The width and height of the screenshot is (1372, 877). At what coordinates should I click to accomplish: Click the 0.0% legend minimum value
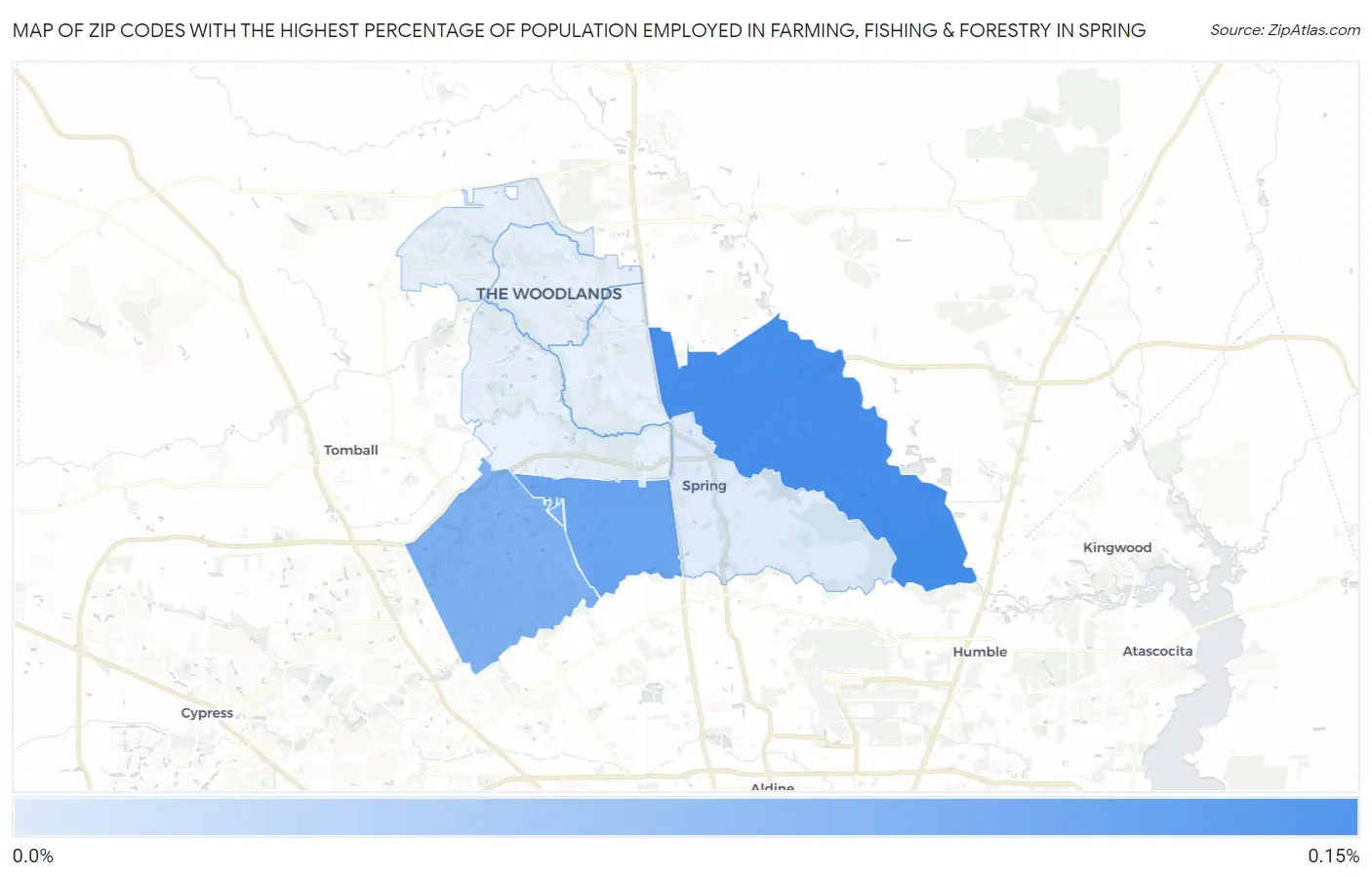tap(33, 856)
